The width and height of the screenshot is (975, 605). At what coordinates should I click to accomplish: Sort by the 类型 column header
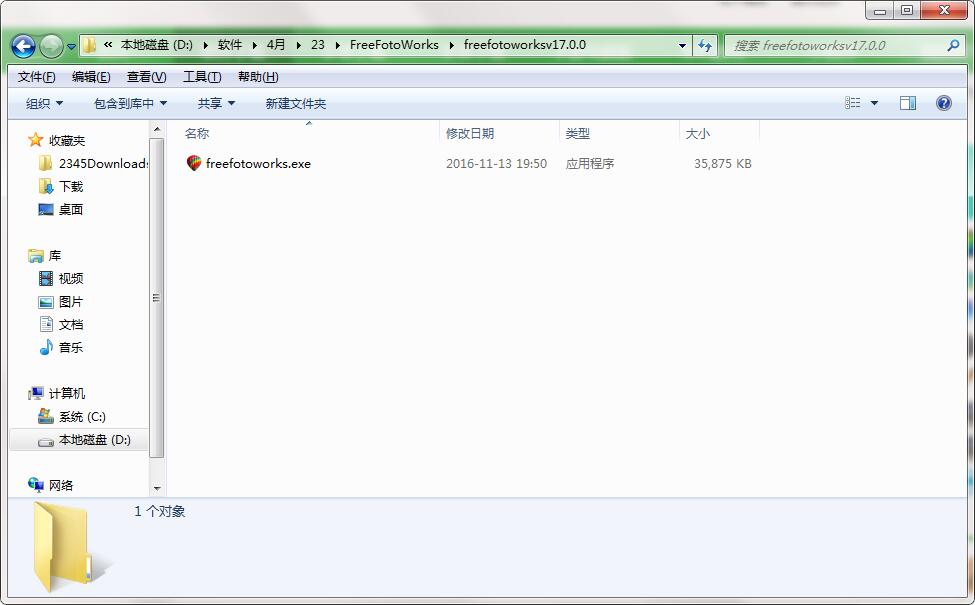click(578, 133)
